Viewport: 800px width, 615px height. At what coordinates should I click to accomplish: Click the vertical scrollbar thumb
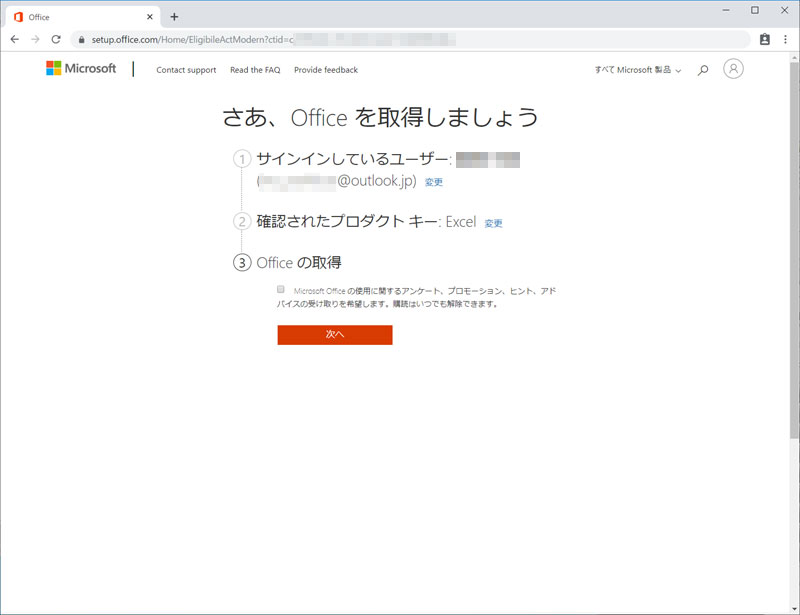(x=794, y=250)
